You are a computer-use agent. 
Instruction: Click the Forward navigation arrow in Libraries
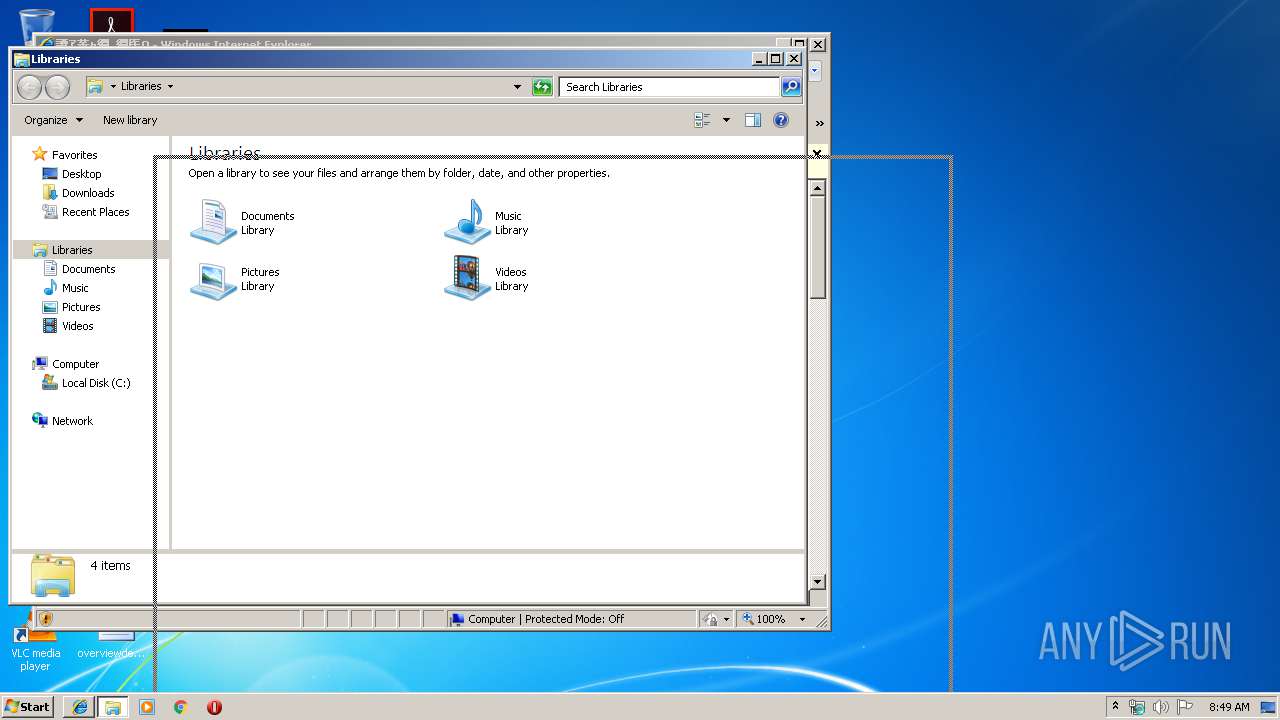pyautogui.click(x=57, y=87)
